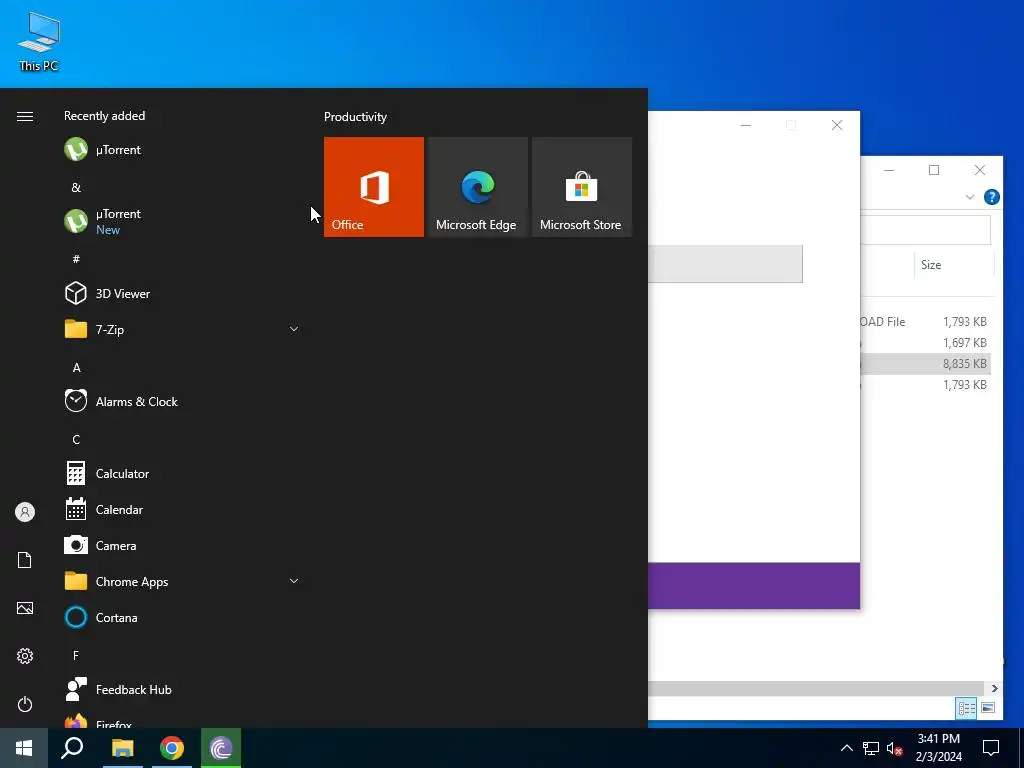
Task: Click the File Explorer search box
Action: point(925,230)
